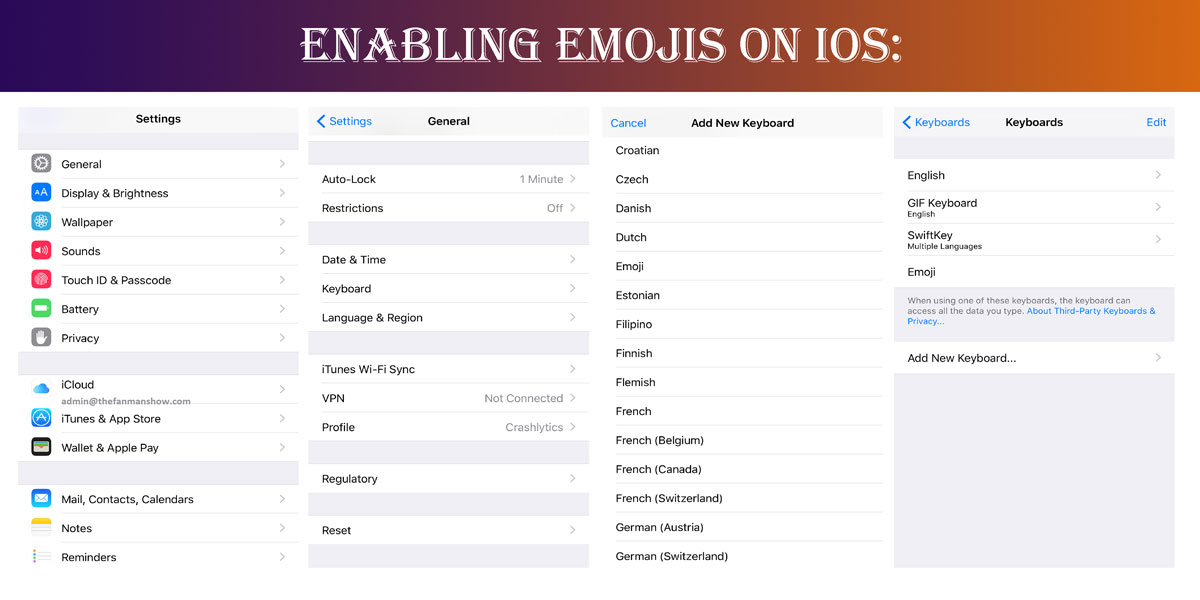Screen dimensions: 1200x600
Task: Select Czech keyboard
Action: pos(742,179)
